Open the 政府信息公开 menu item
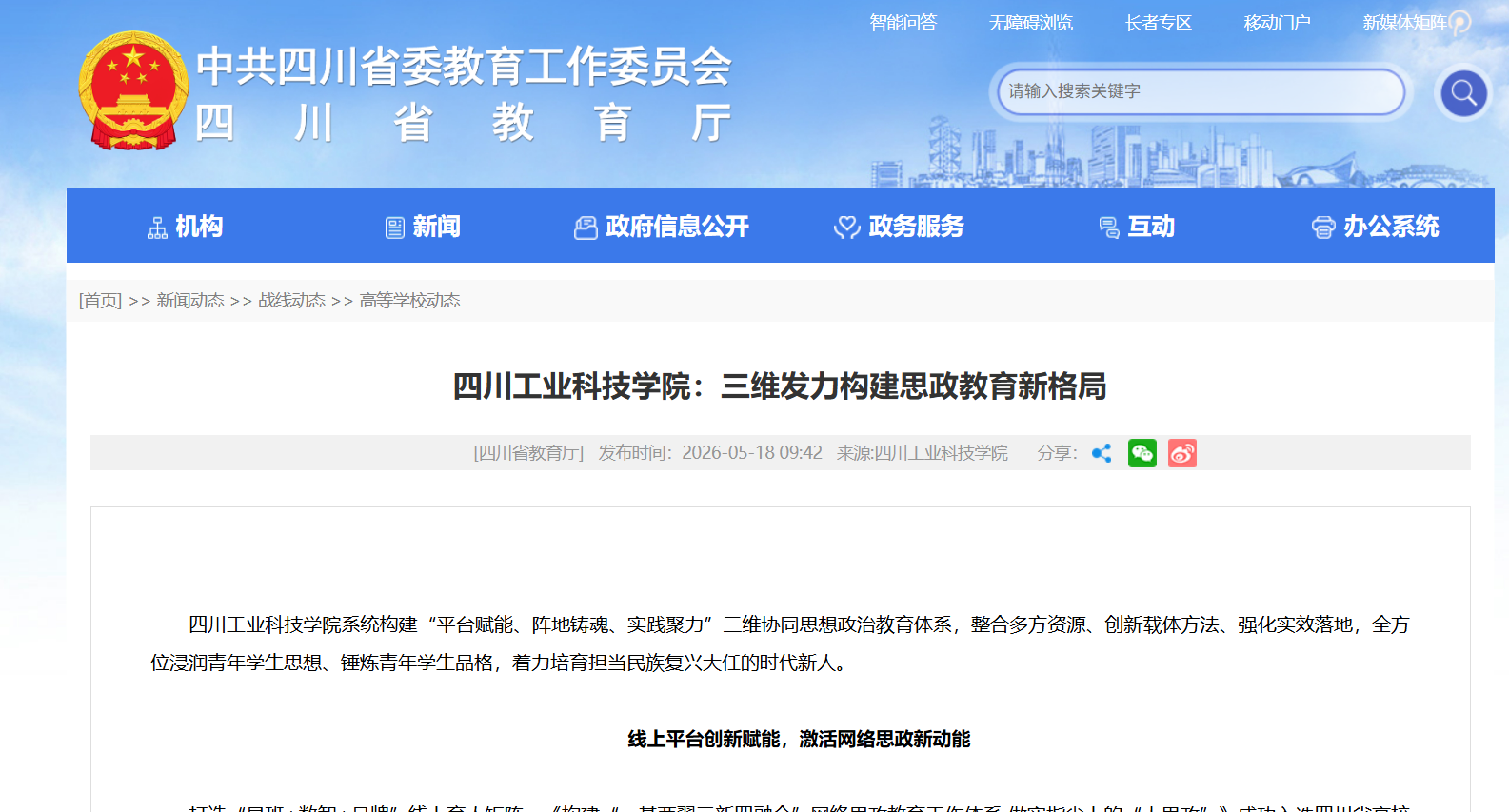The height and width of the screenshot is (812, 1509). click(x=662, y=227)
